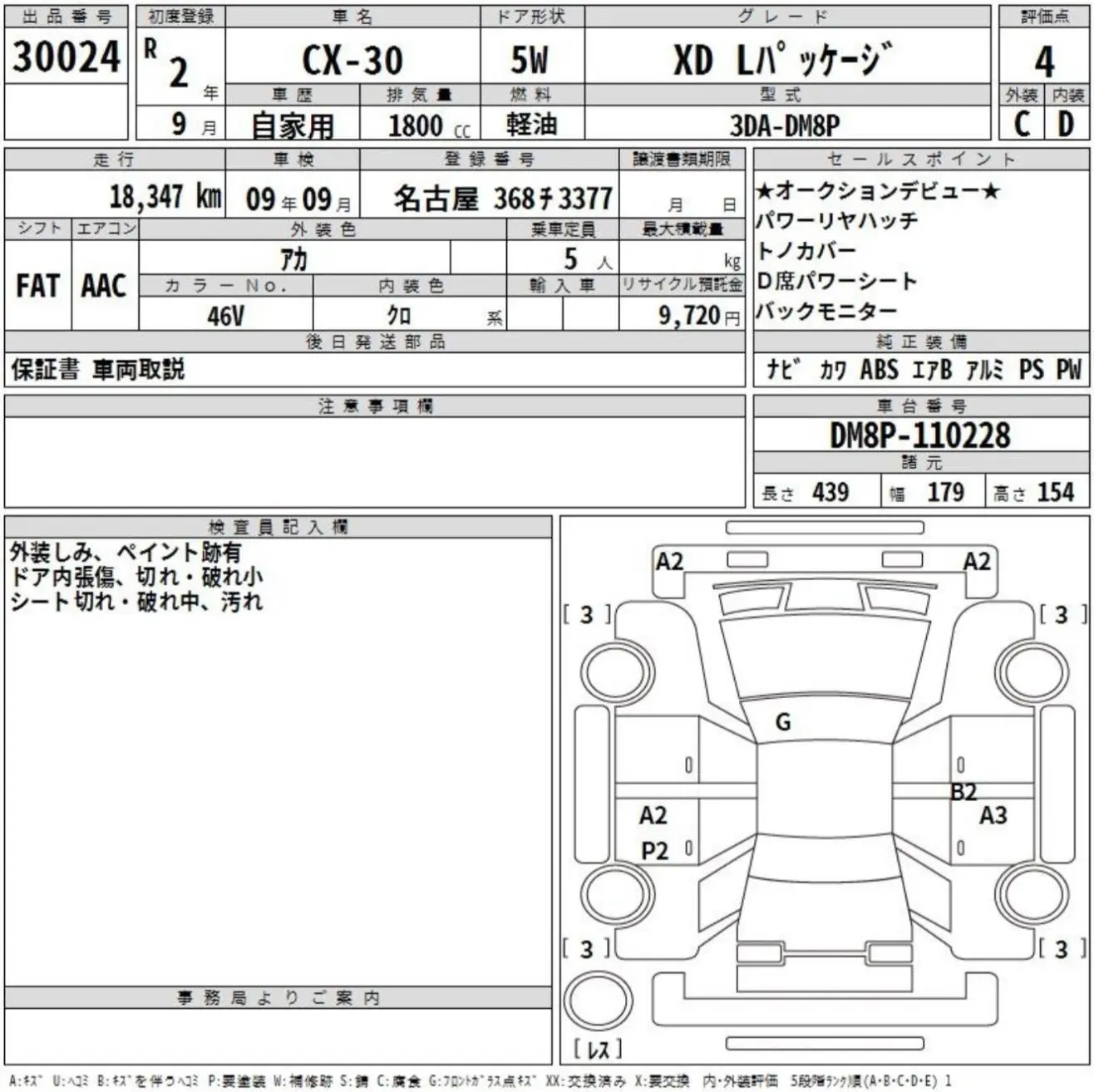Select the recycle deposit 9,720円
The height and width of the screenshot is (1092, 1094).
point(699,316)
